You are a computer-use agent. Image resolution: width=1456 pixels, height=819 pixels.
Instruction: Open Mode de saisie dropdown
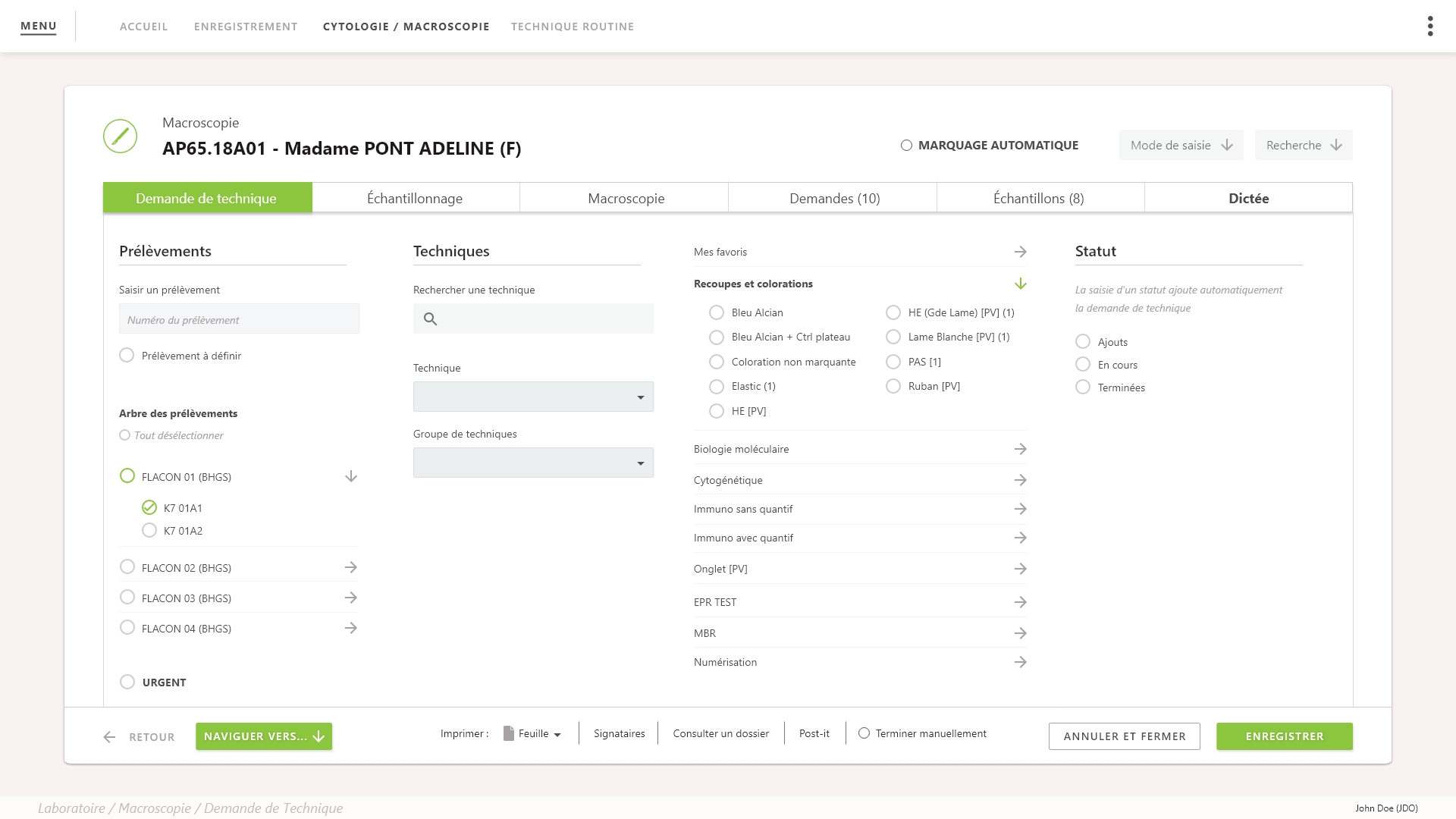1181,145
